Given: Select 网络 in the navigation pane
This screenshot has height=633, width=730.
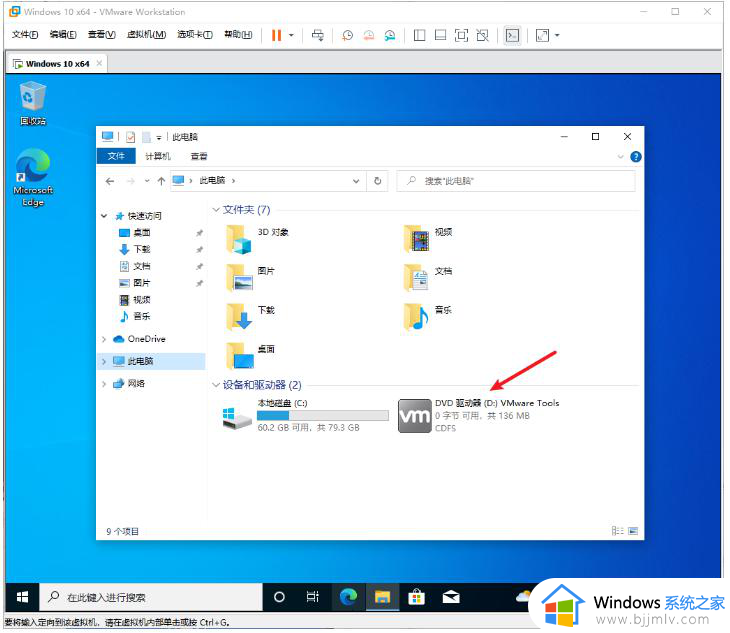Looking at the screenshot, I should point(136,384).
